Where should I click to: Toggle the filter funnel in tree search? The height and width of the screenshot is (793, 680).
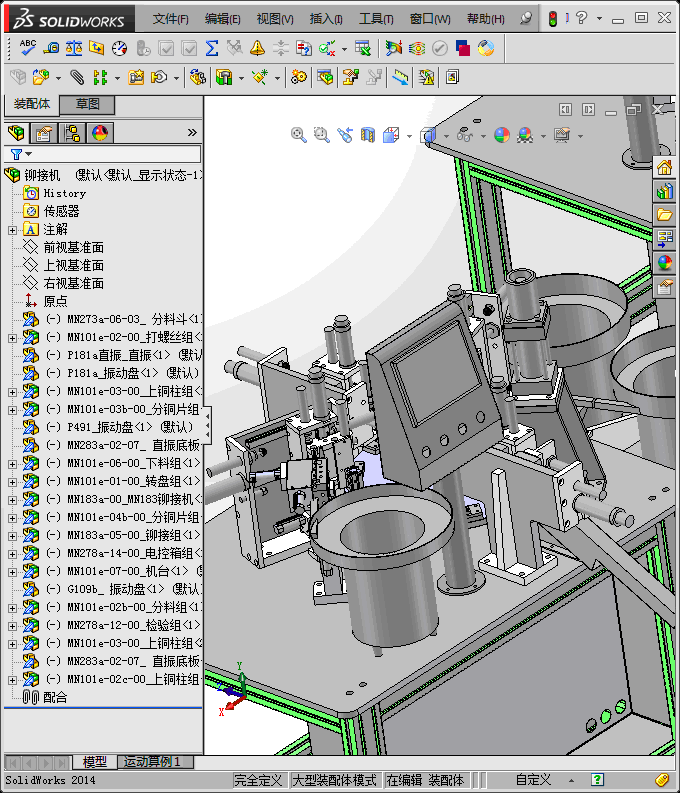coord(16,154)
